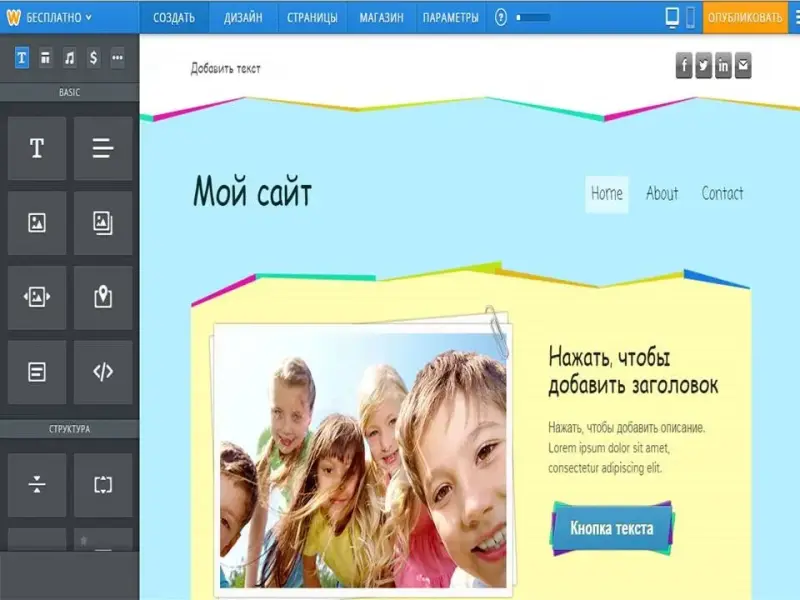Screen dimensions: 800x600
Task: Click the About navigation link
Action: click(x=662, y=194)
